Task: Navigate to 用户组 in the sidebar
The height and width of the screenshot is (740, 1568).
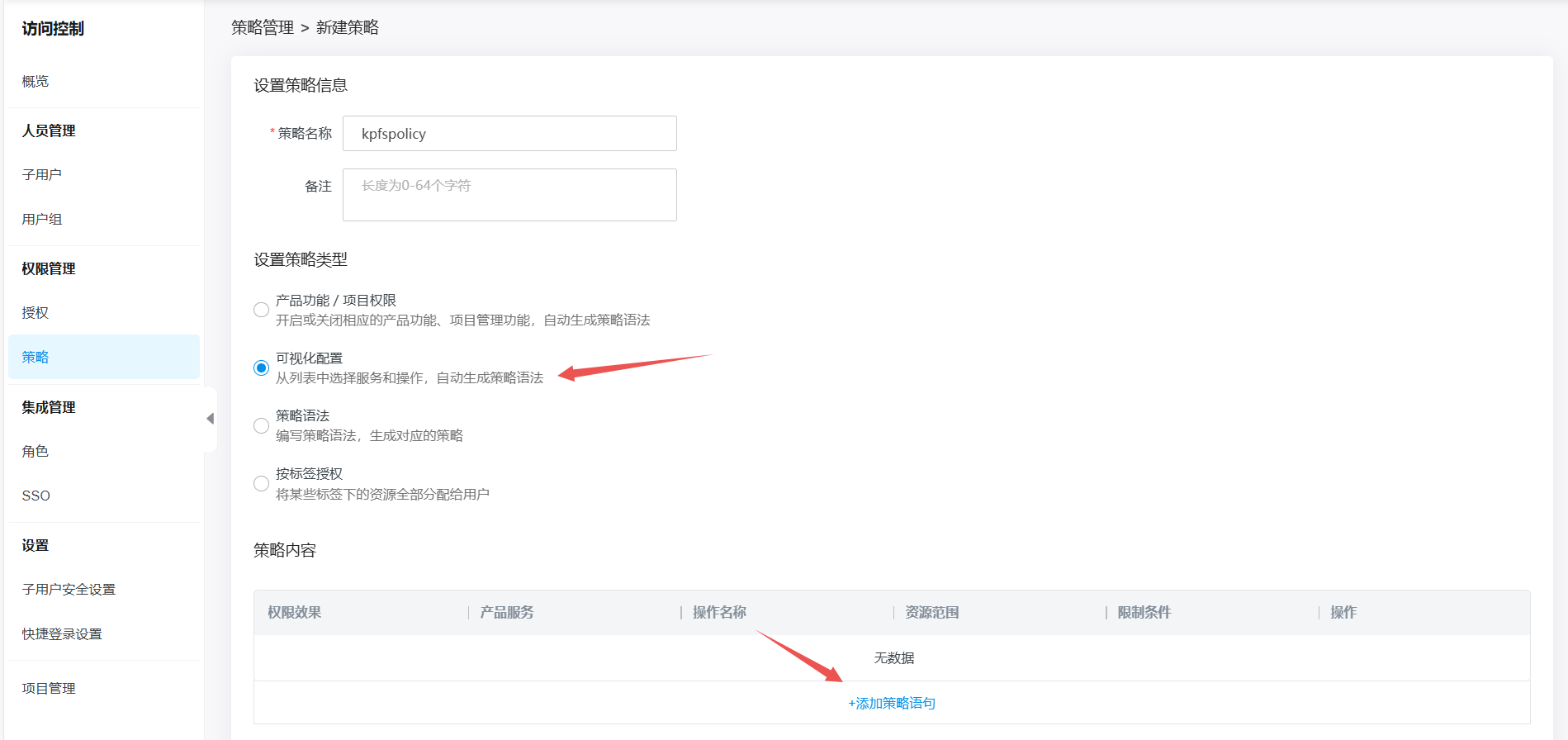Action: click(42, 219)
